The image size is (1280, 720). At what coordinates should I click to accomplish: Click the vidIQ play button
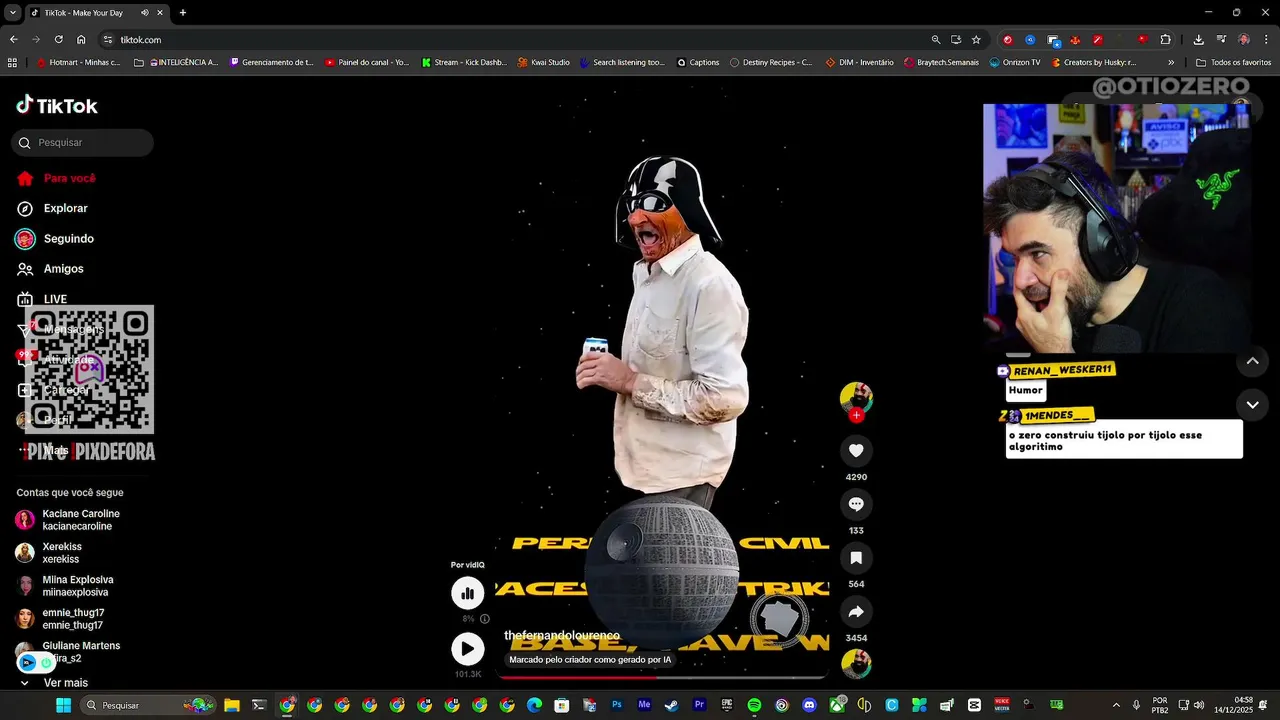467,649
